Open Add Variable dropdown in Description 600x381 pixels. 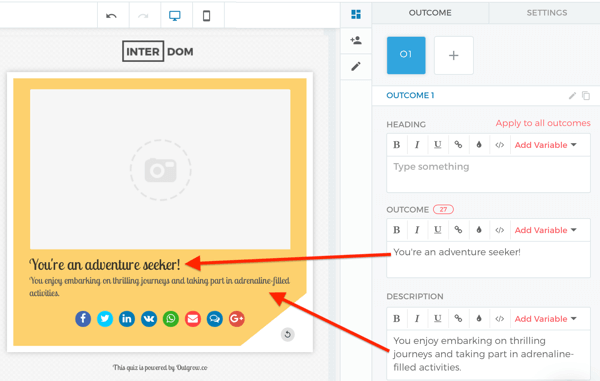545,319
